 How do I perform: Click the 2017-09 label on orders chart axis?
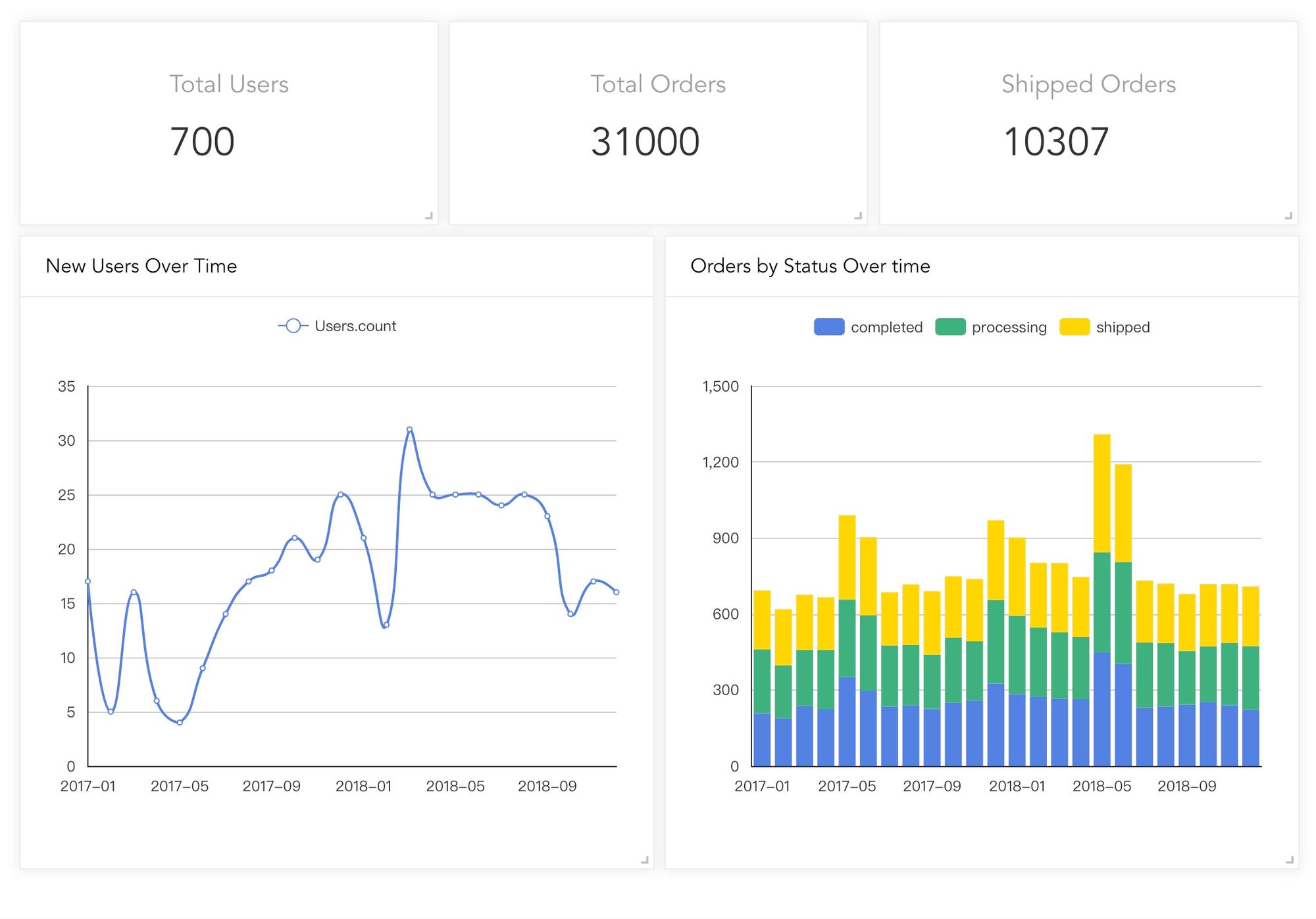pyautogui.click(x=932, y=786)
